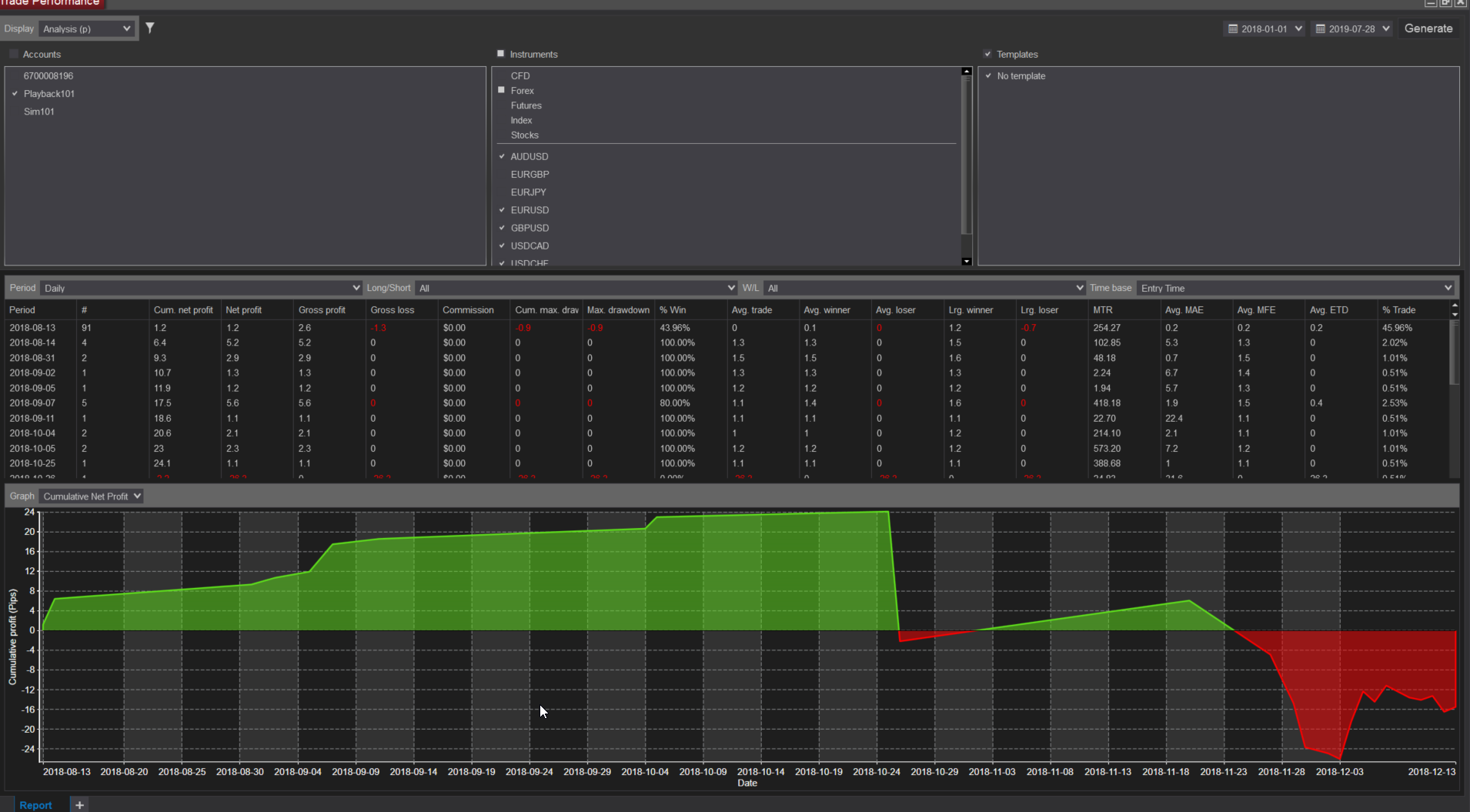Click the Generate button
Screen dimensions: 1470x812
[x=1428, y=28]
